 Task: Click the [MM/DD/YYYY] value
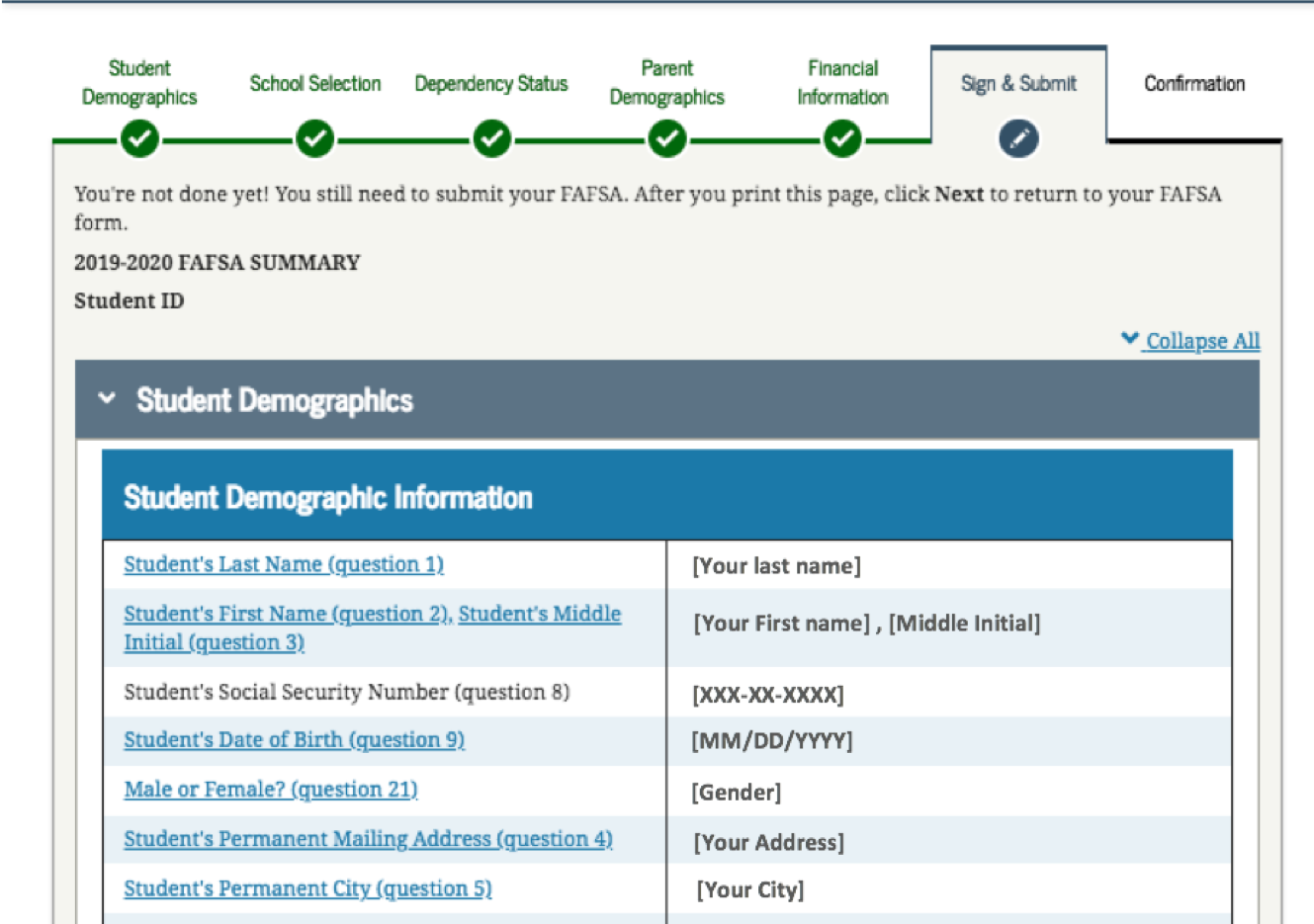(772, 740)
